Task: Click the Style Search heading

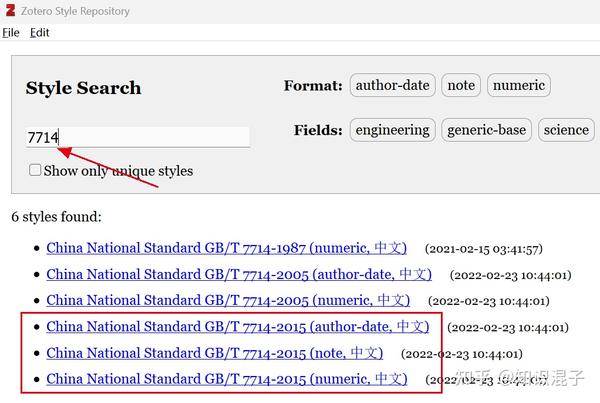Action: point(83,88)
